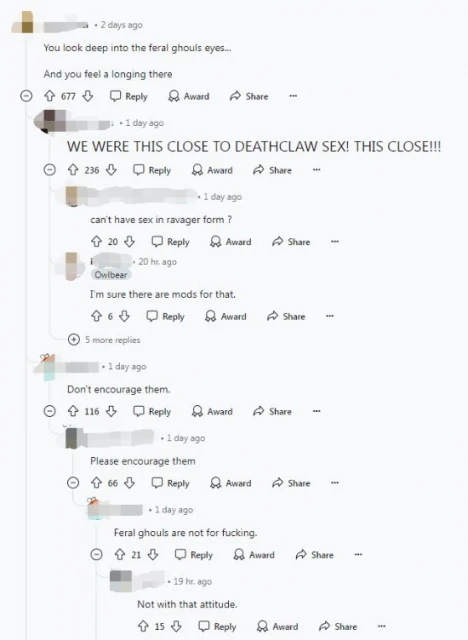
Task: Upvote the 'ravager form' comment
Action: pos(96,242)
